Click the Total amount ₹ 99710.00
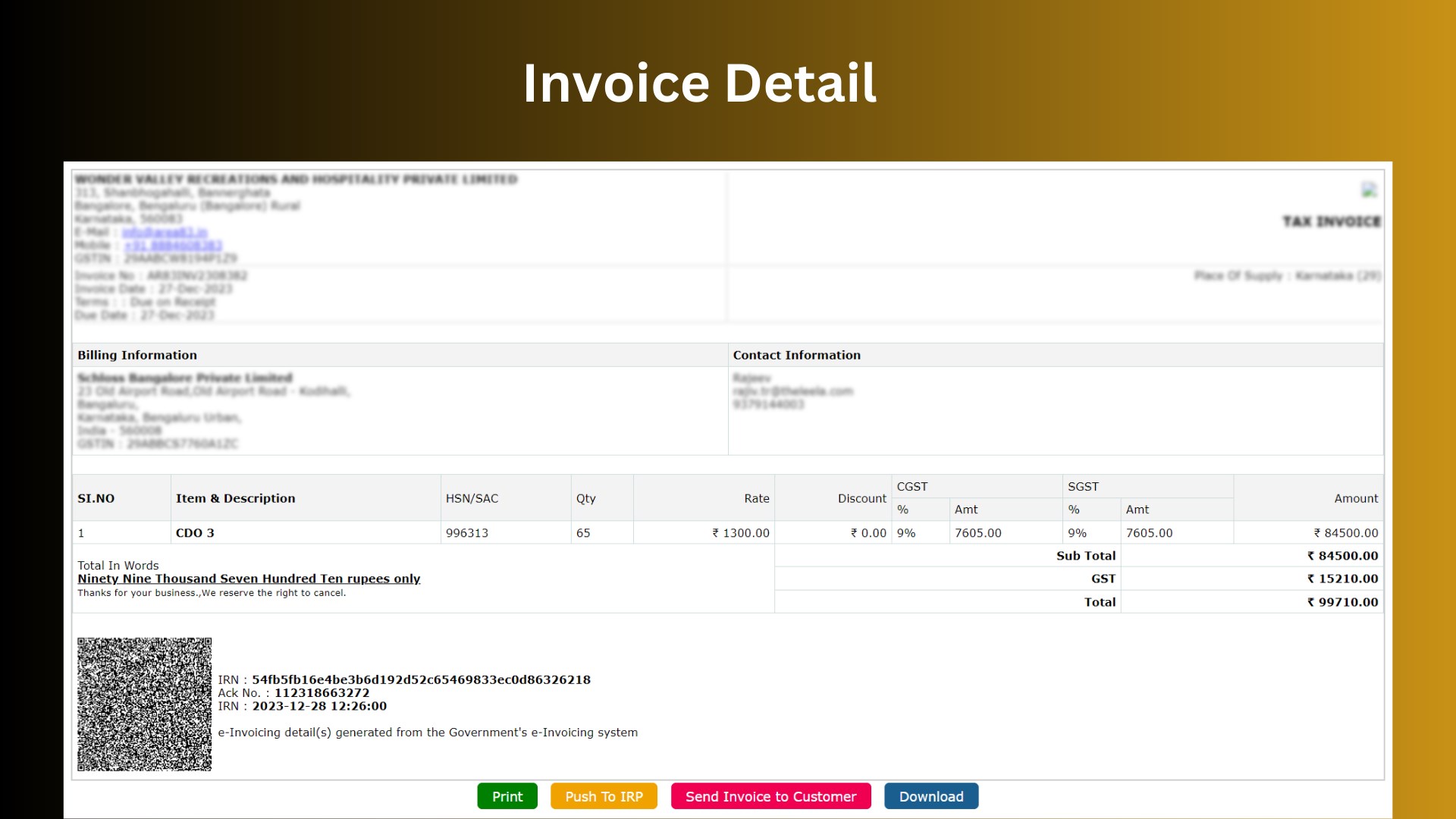The height and width of the screenshot is (819, 1456). tap(1343, 601)
